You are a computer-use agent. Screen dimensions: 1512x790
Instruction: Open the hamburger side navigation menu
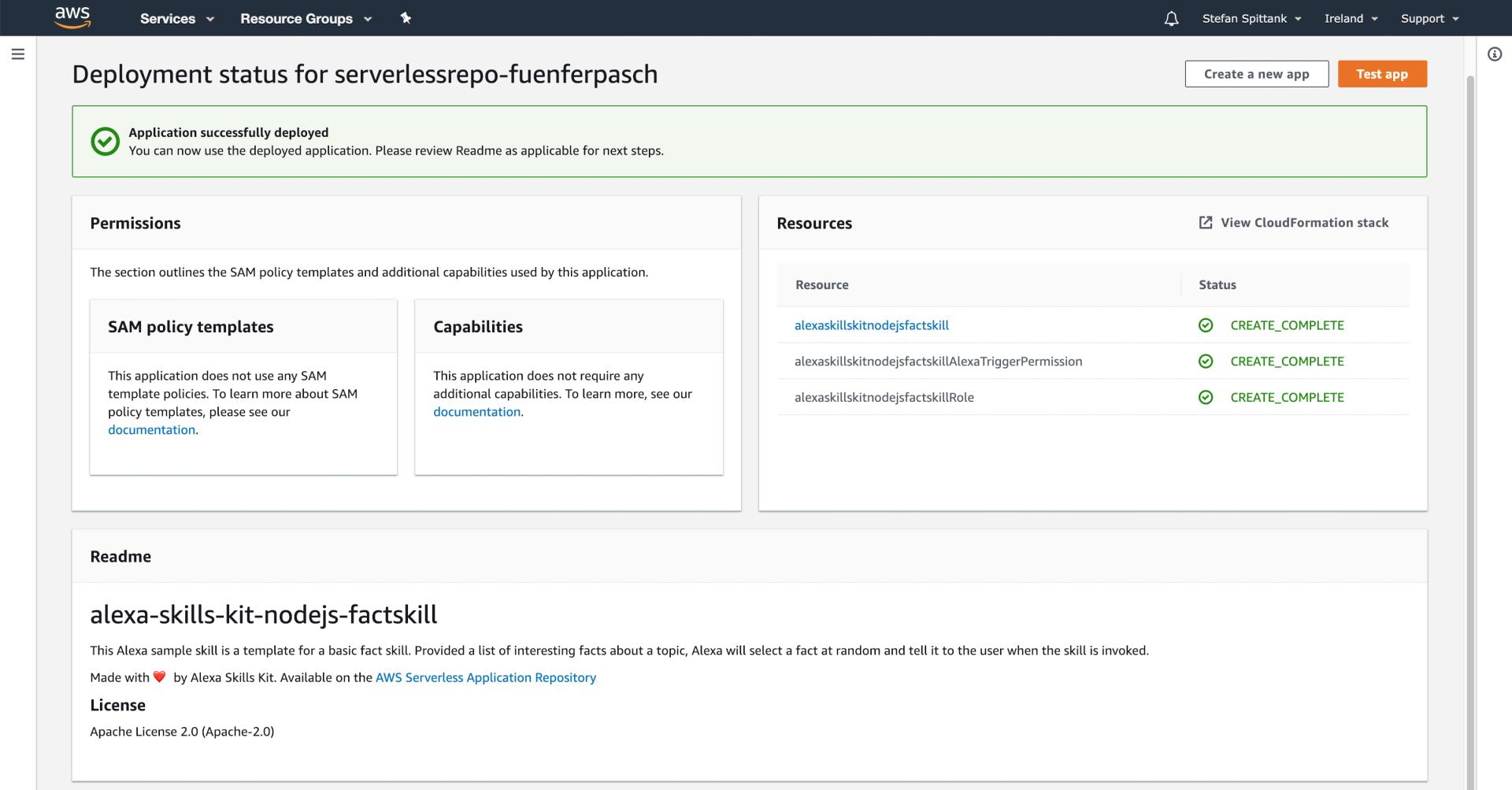18,54
